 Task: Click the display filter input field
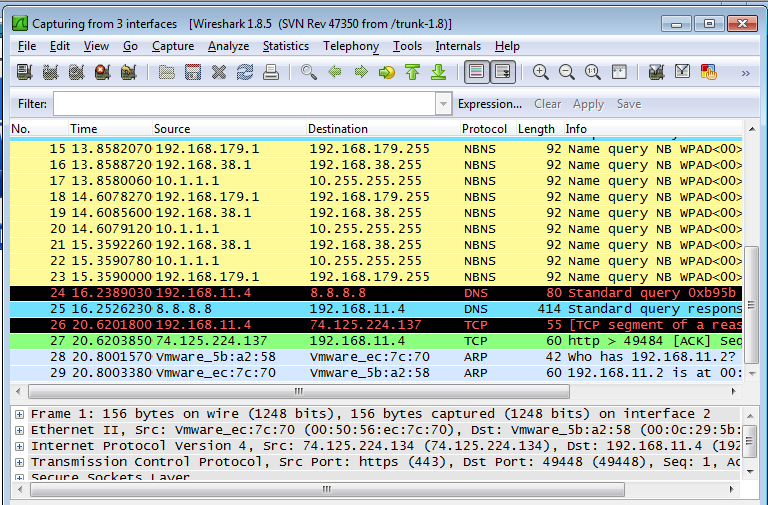click(x=245, y=104)
